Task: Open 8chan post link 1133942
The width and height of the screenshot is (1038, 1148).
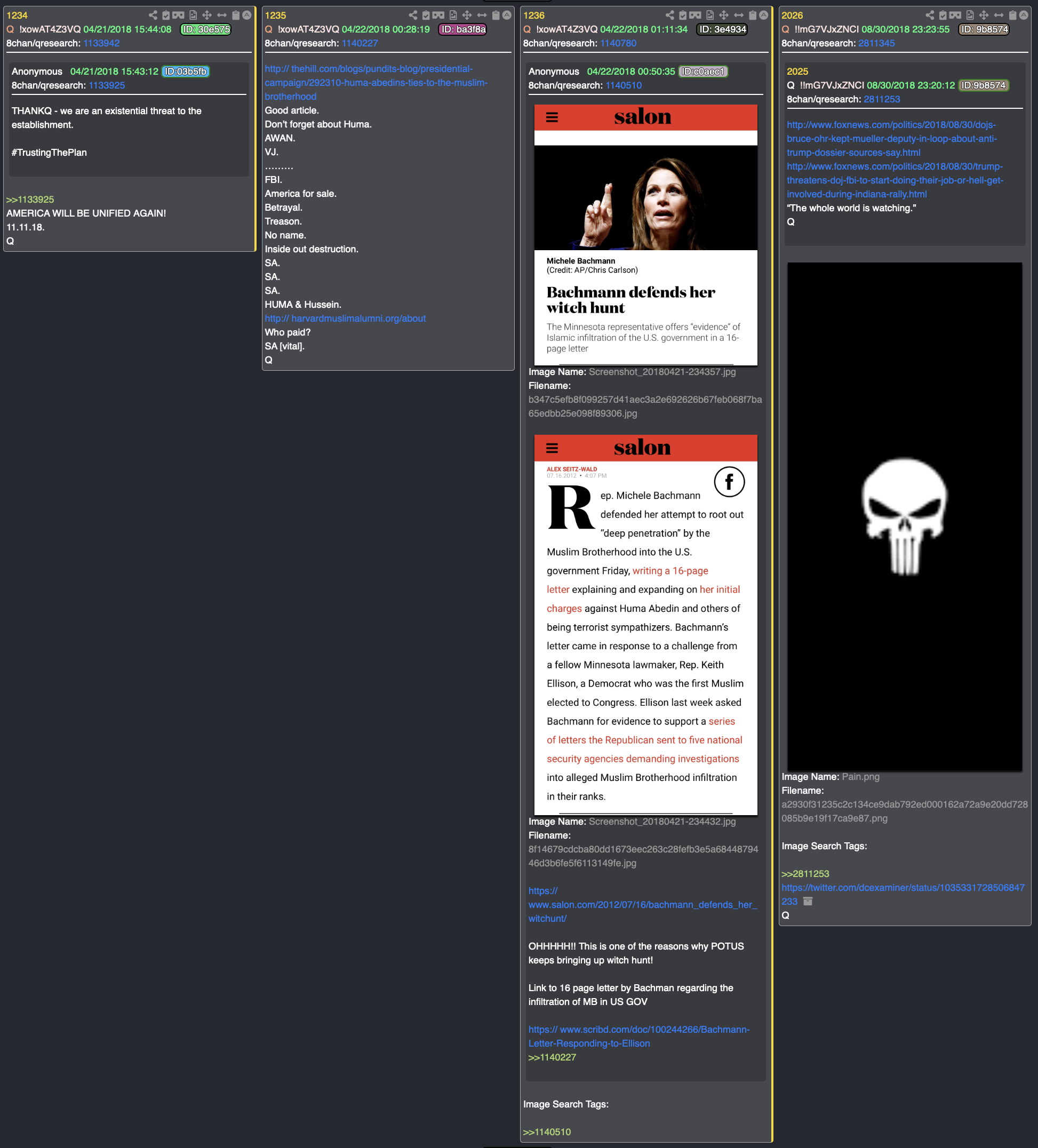Action: click(101, 43)
